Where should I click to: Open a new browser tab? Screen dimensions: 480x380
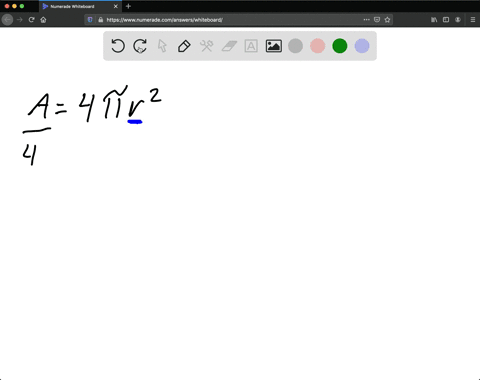coord(128,6)
